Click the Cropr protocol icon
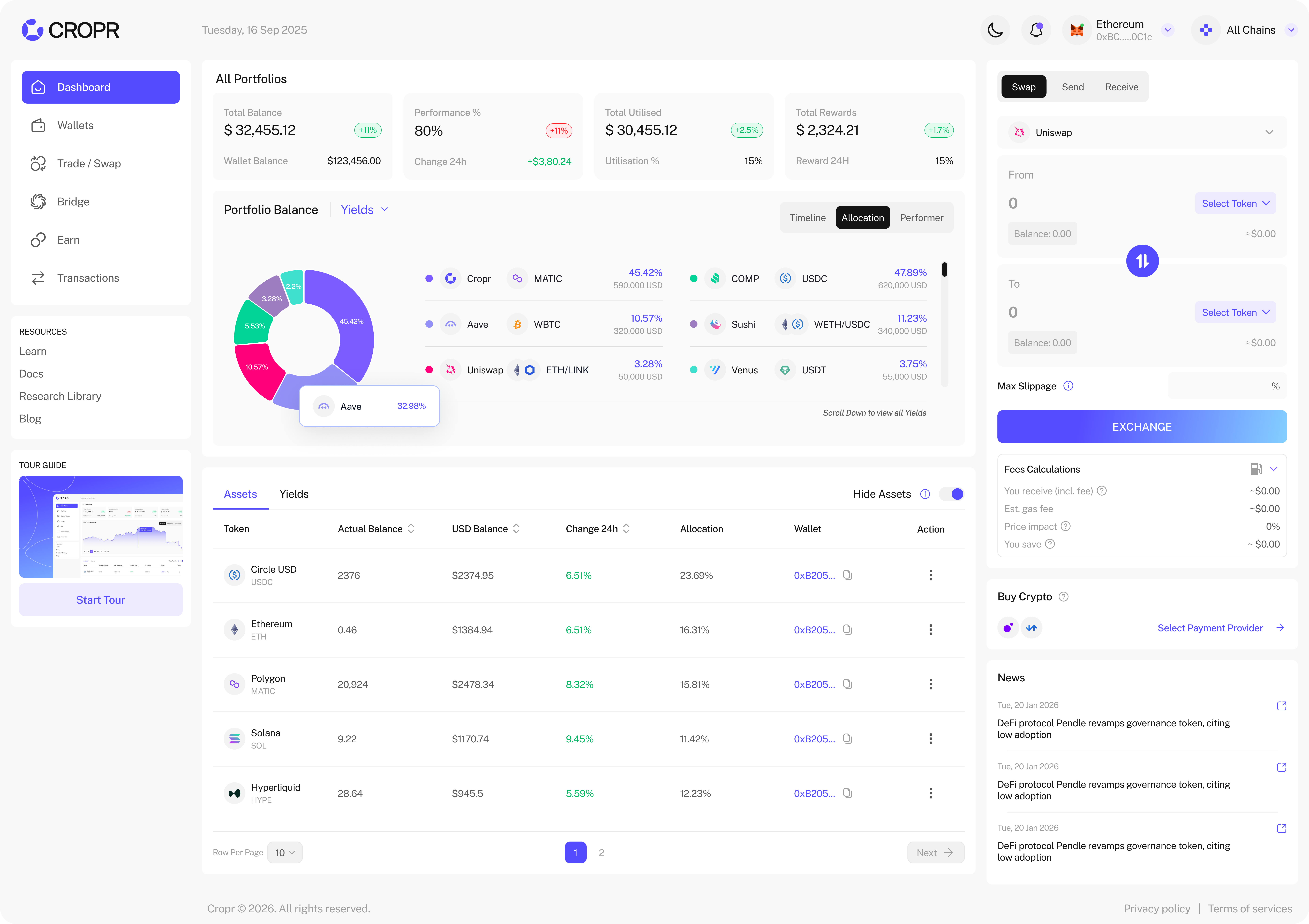The image size is (1309, 924). pos(450,279)
